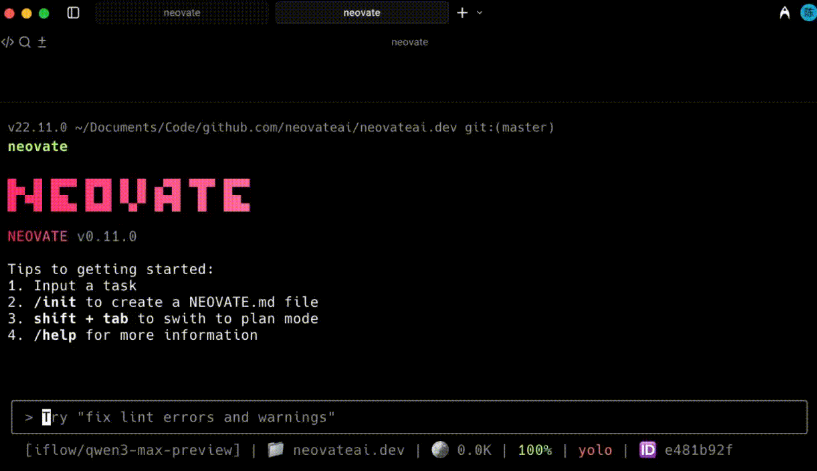Click the 0.0K token count

point(474,450)
